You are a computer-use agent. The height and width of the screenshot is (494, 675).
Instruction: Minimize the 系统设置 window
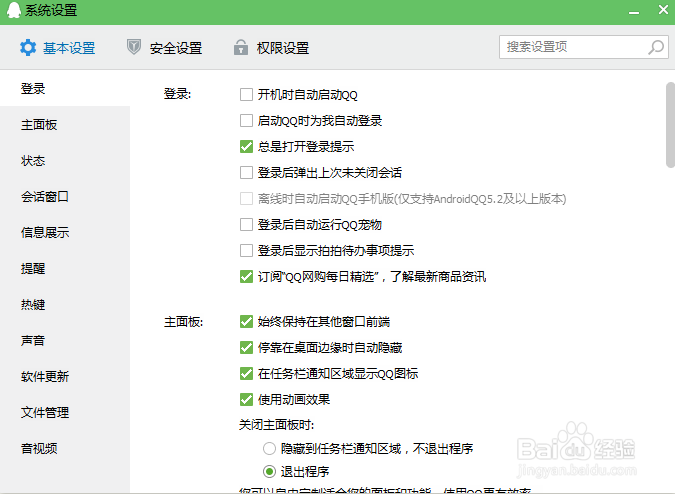634,12
